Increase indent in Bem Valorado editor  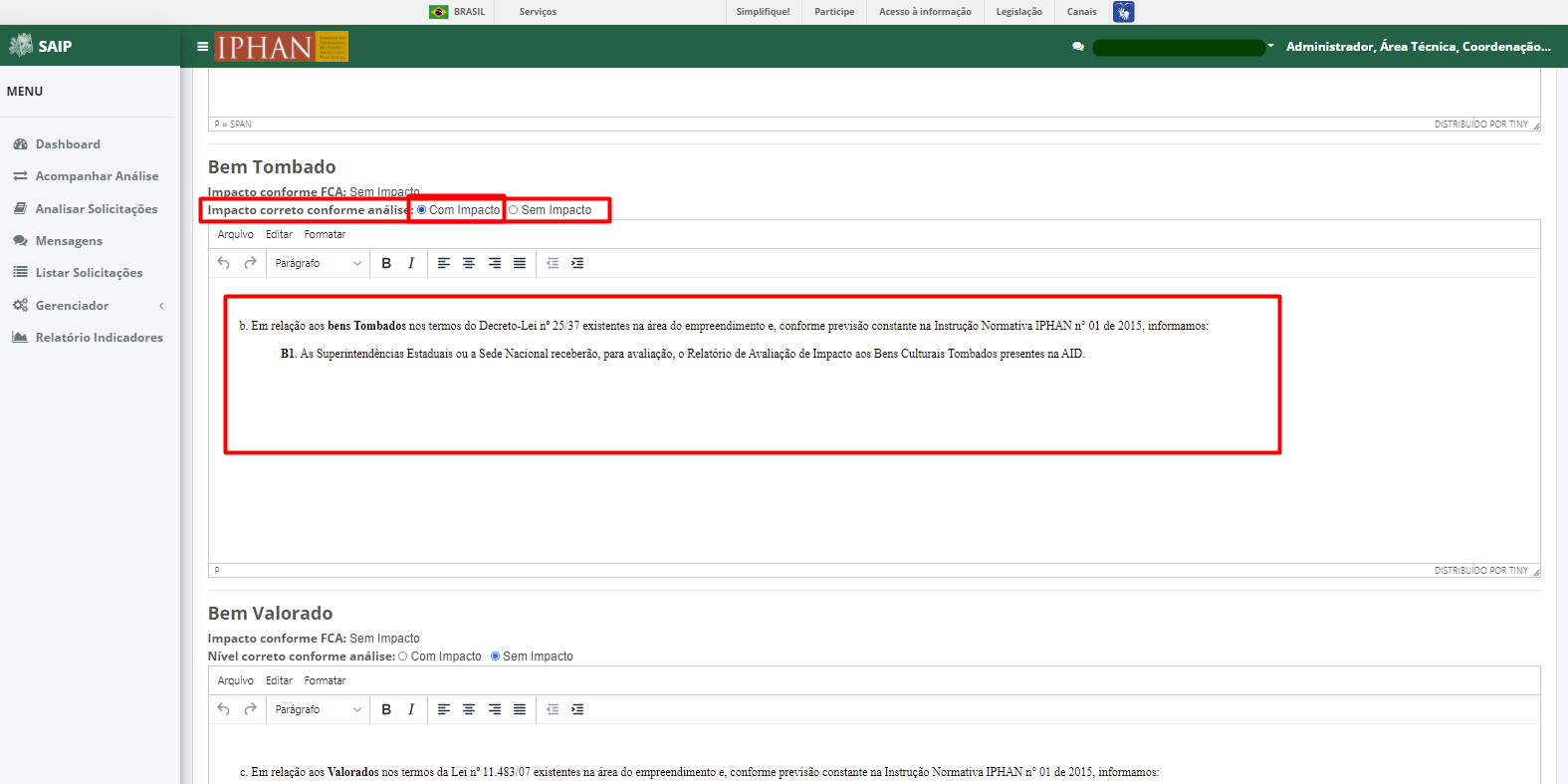coord(577,709)
